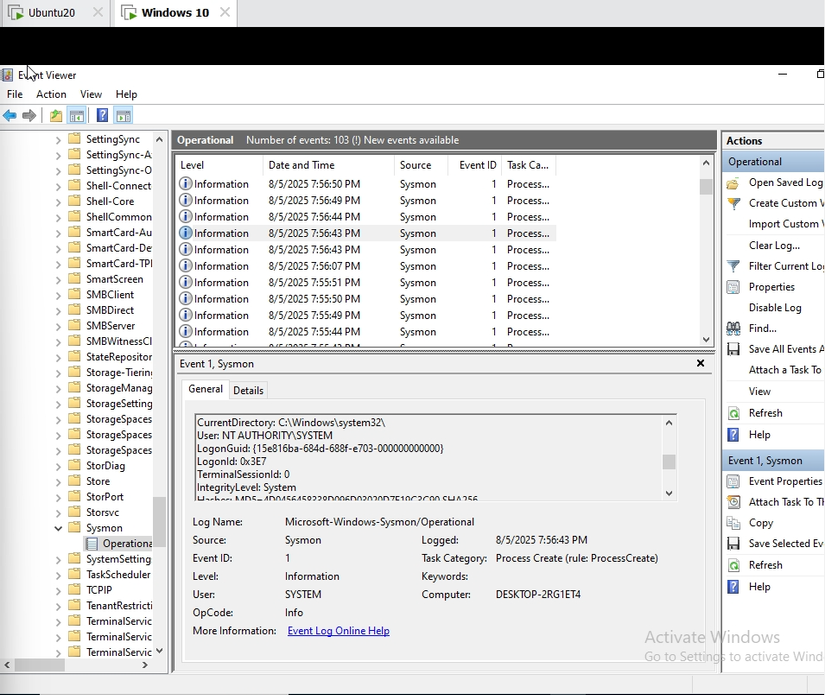This screenshot has width=825, height=695.
Task: Switch to the Details tab
Action: [x=248, y=390]
